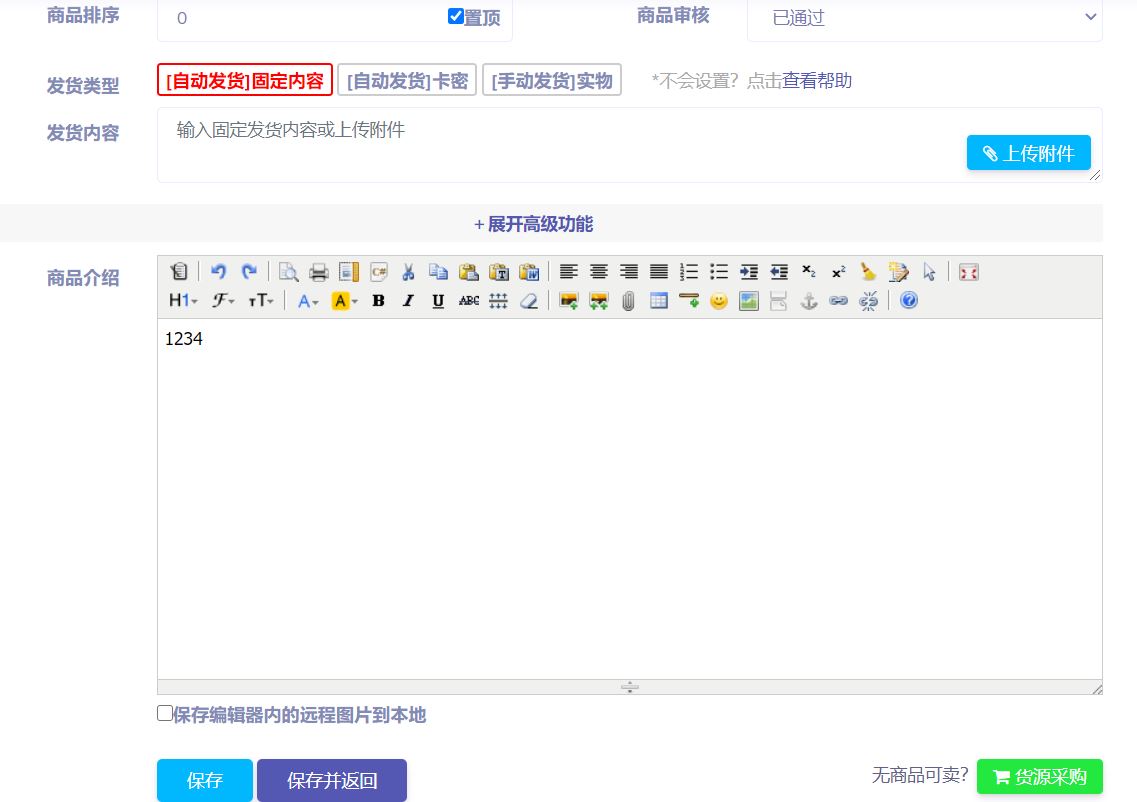
Task: Decrease indent in editor
Action: tap(779, 272)
